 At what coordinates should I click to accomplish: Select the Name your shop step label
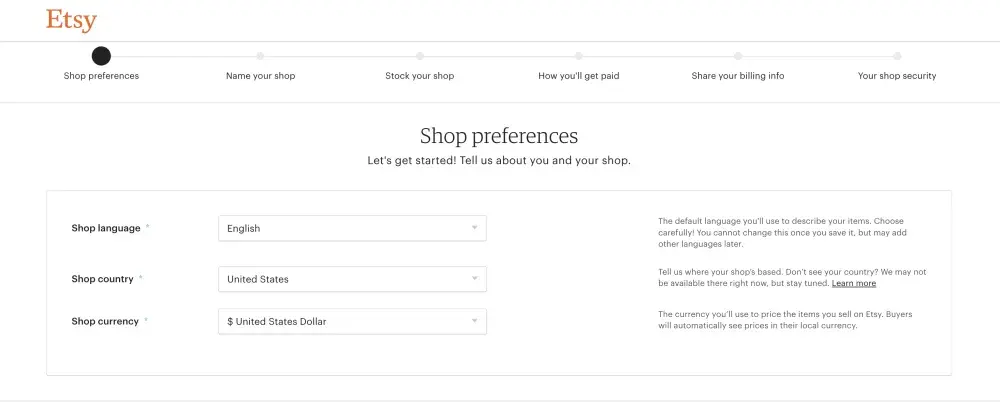tap(260, 76)
